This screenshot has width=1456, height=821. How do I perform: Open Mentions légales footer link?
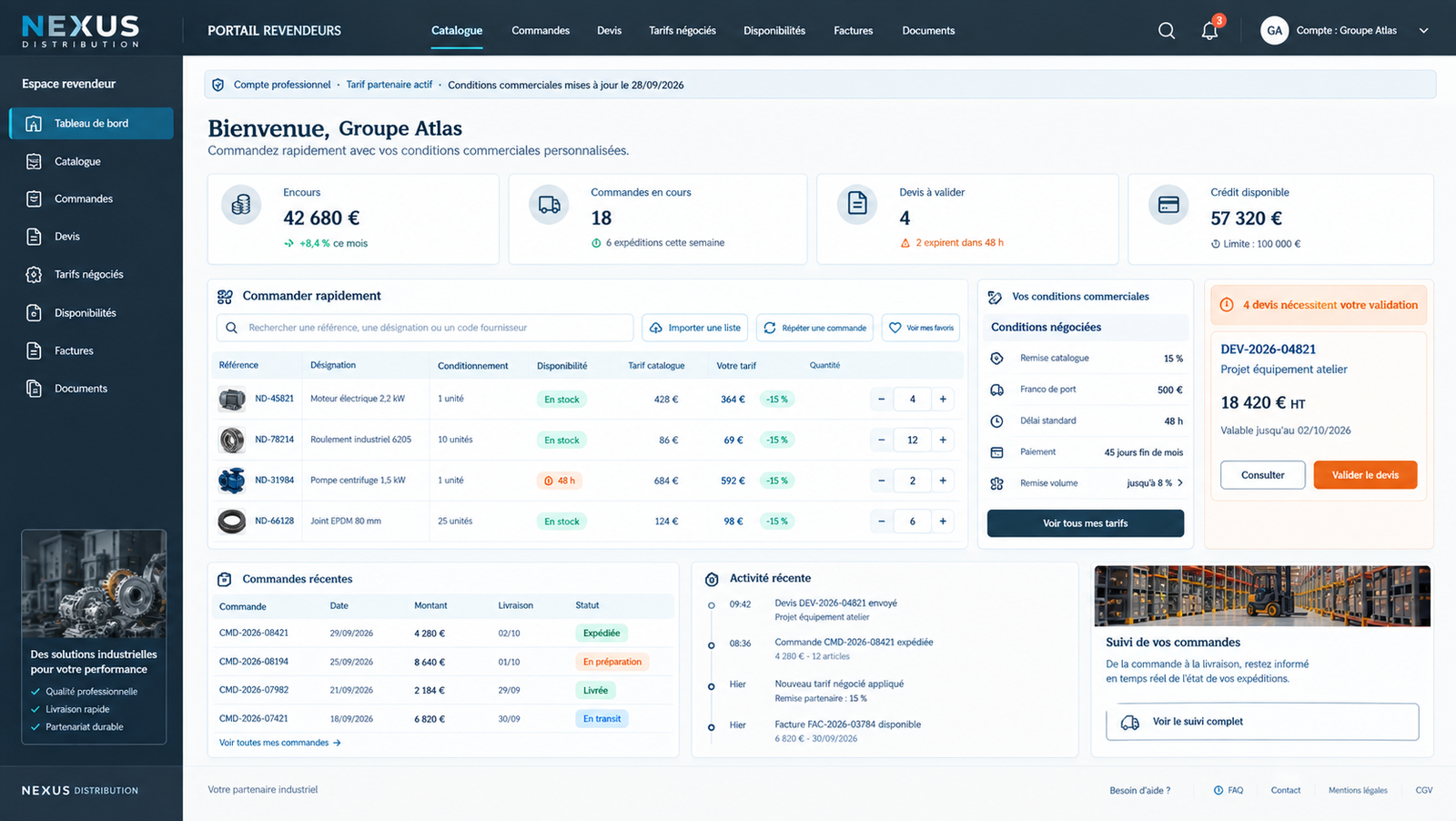[x=1358, y=790]
